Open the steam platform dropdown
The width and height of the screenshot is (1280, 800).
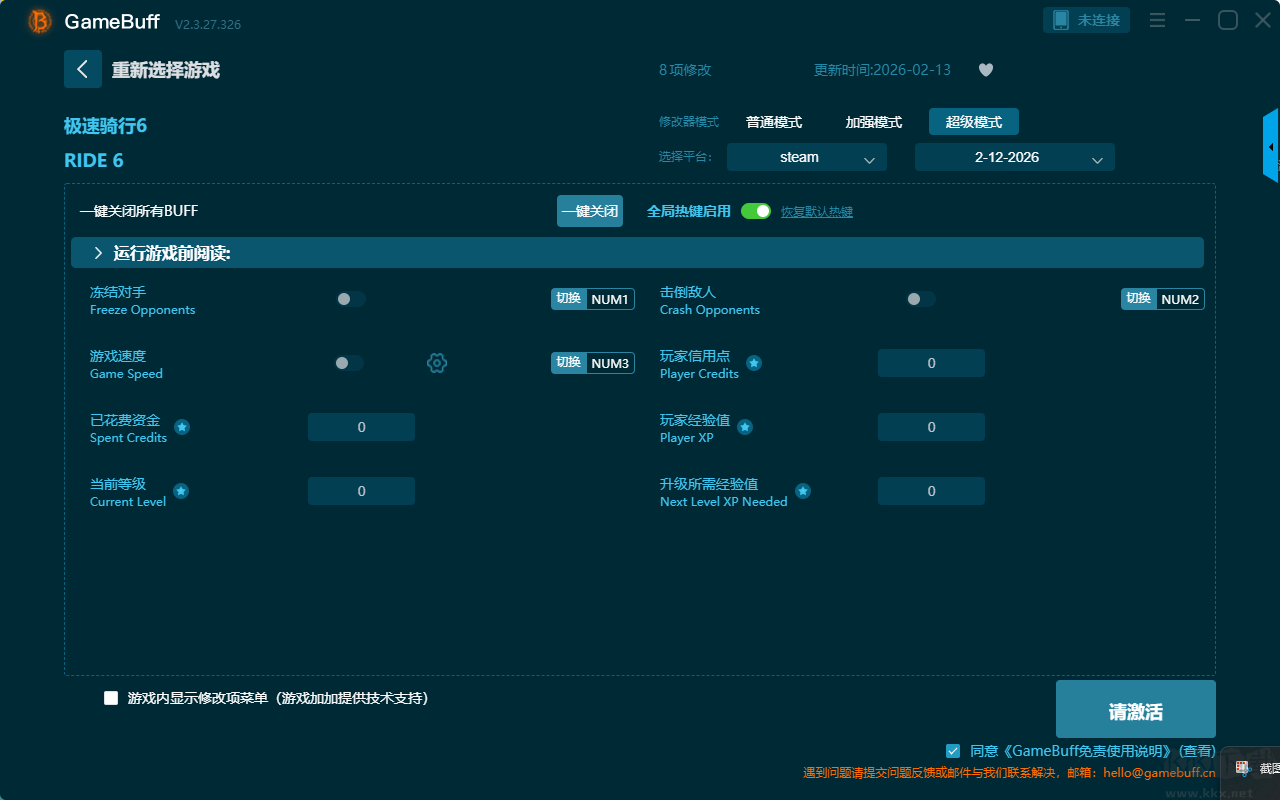[807, 157]
